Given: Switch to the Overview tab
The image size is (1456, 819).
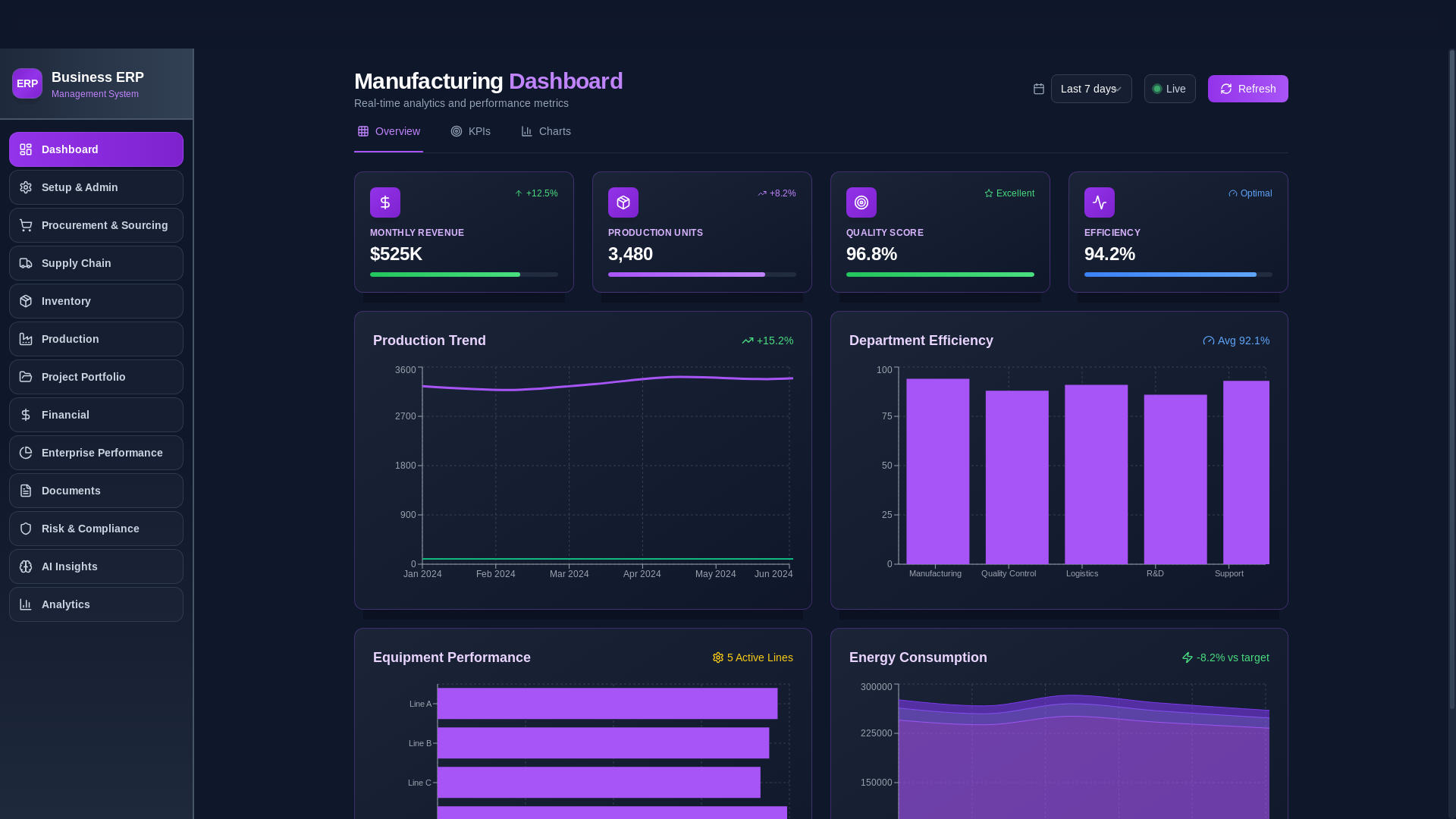Looking at the screenshot, I should 388,131.
